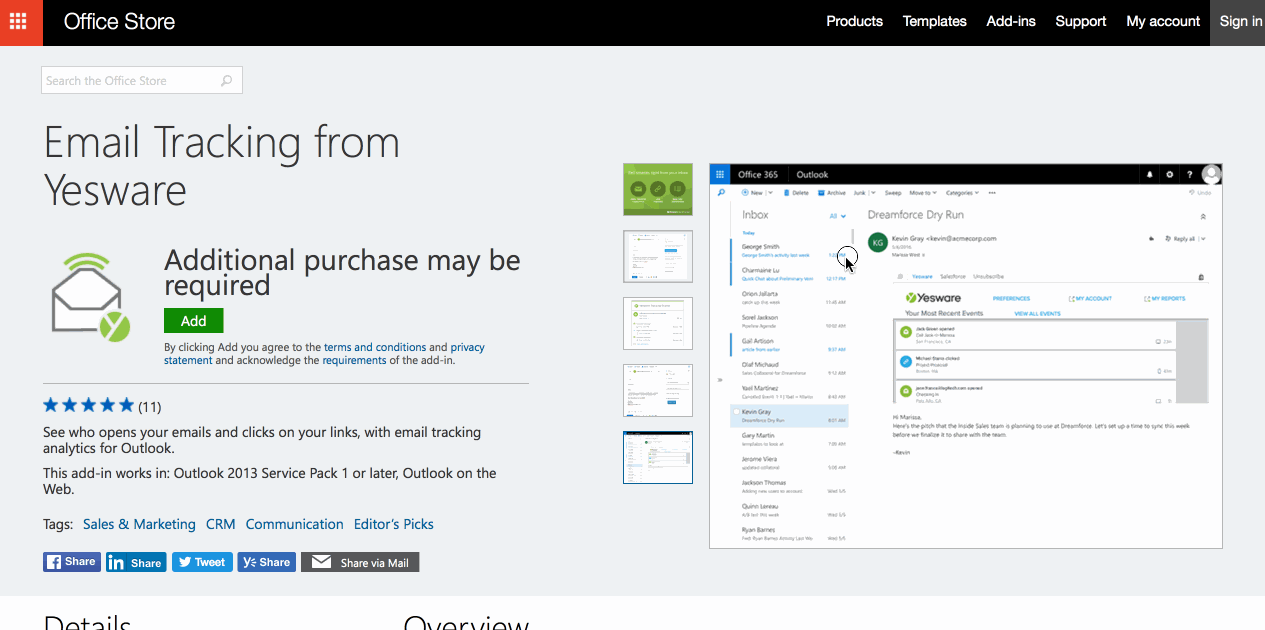Select the third screenshot thumbnail
The image size is (1265, 630).
pos(658,323)
